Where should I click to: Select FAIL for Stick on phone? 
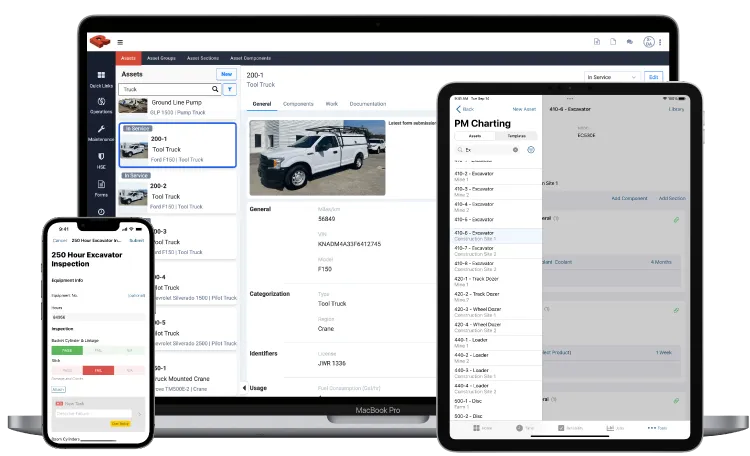(98, 370)
